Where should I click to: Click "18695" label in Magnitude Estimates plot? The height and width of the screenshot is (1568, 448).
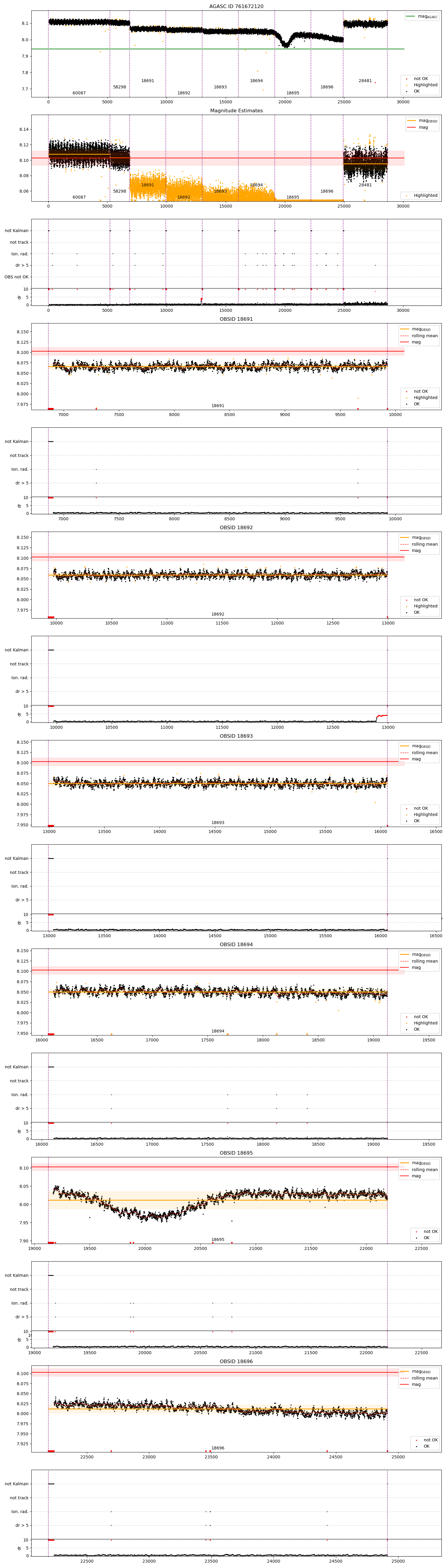293,197
